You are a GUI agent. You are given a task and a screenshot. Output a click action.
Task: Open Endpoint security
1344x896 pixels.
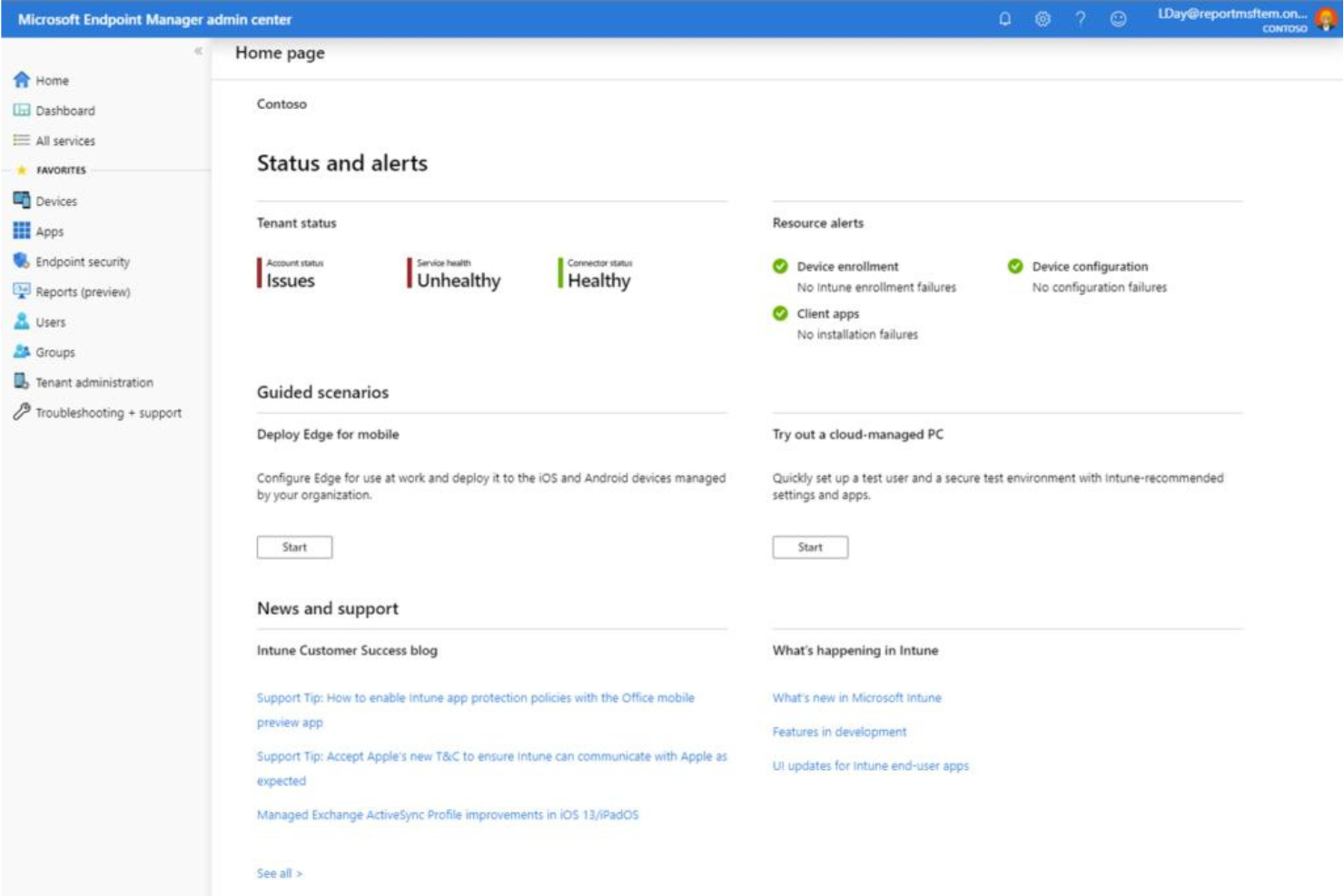click(x=82, y=261)
